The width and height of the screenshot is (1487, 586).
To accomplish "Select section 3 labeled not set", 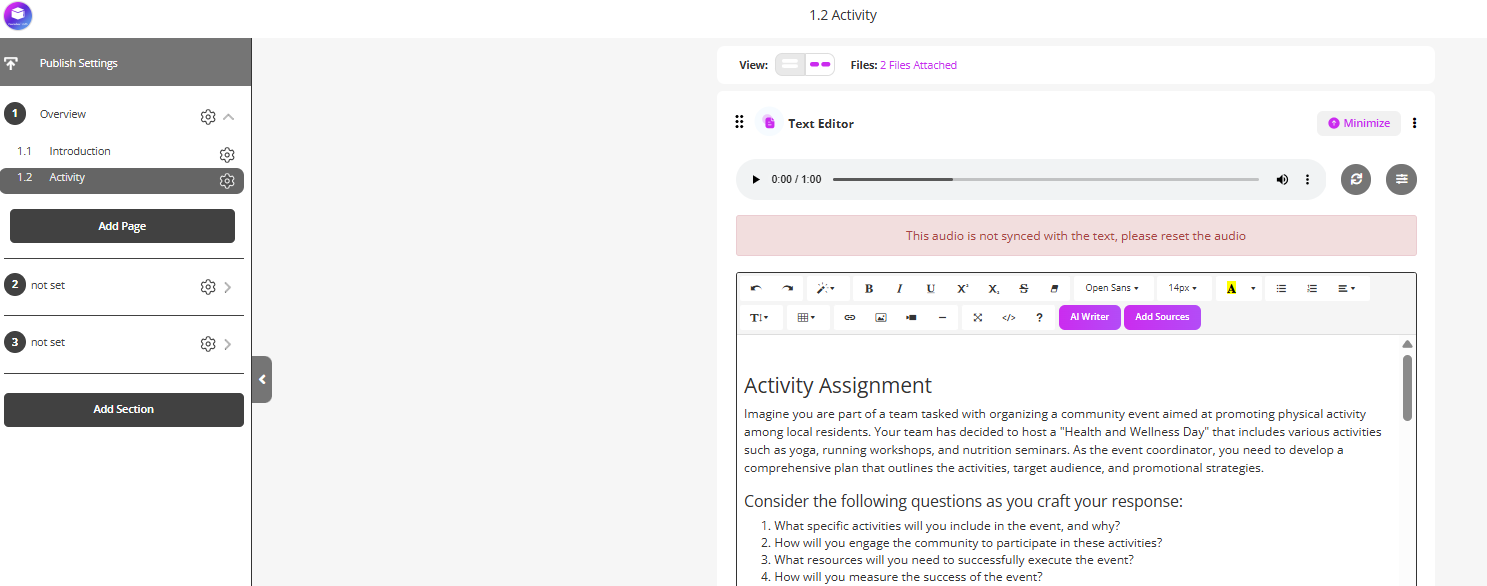I will 48,342.
